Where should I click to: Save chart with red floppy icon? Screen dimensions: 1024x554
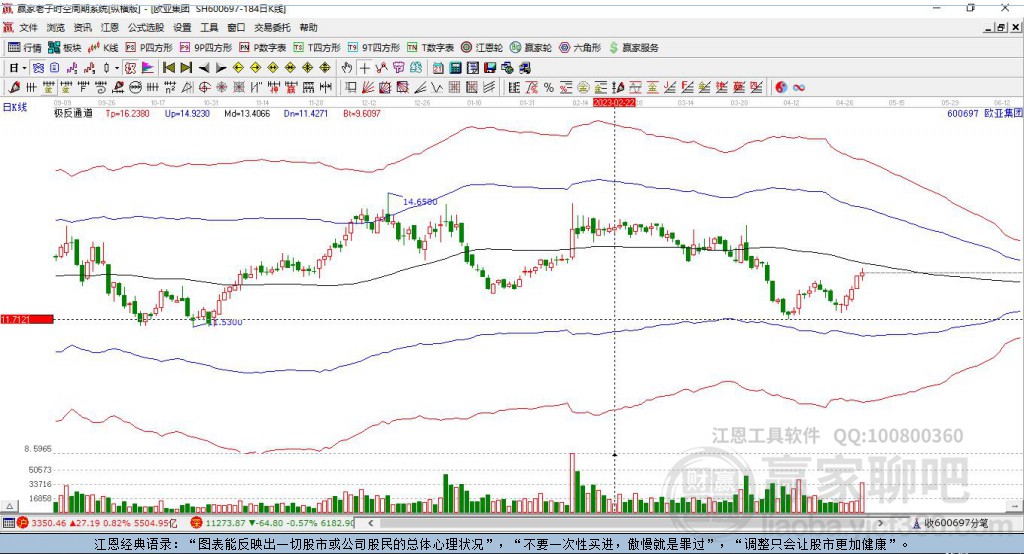490,68
